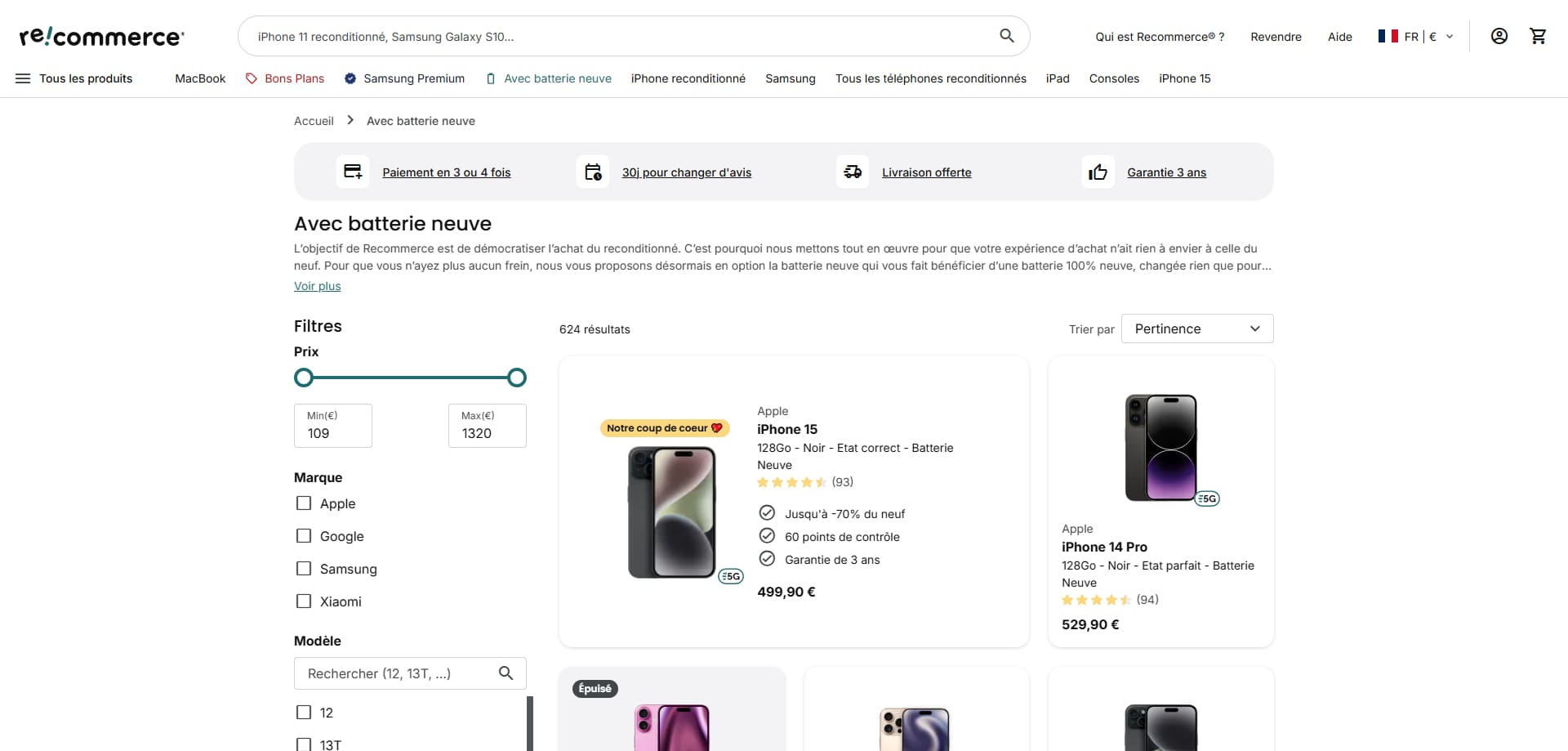Check the 13T model filter
1568x751 pixels.
[304, 744]
